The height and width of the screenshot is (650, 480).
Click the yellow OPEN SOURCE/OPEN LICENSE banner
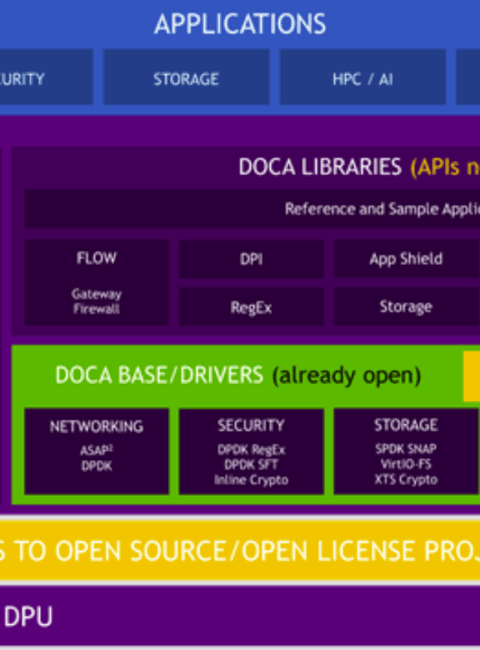[240, 551]
